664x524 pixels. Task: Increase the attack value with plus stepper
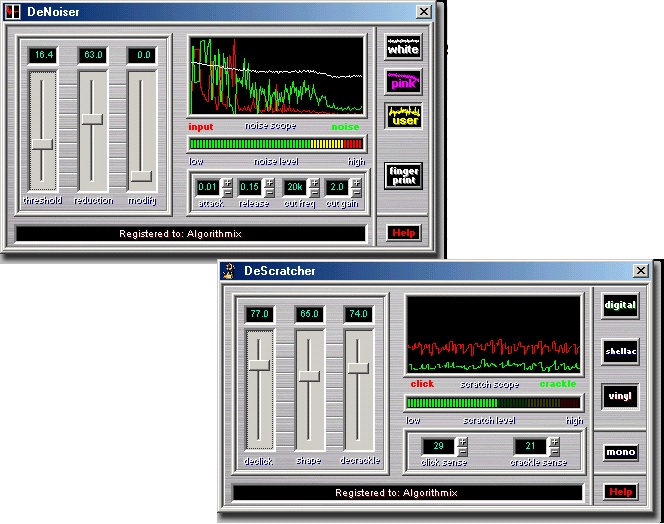pos(227,182)
